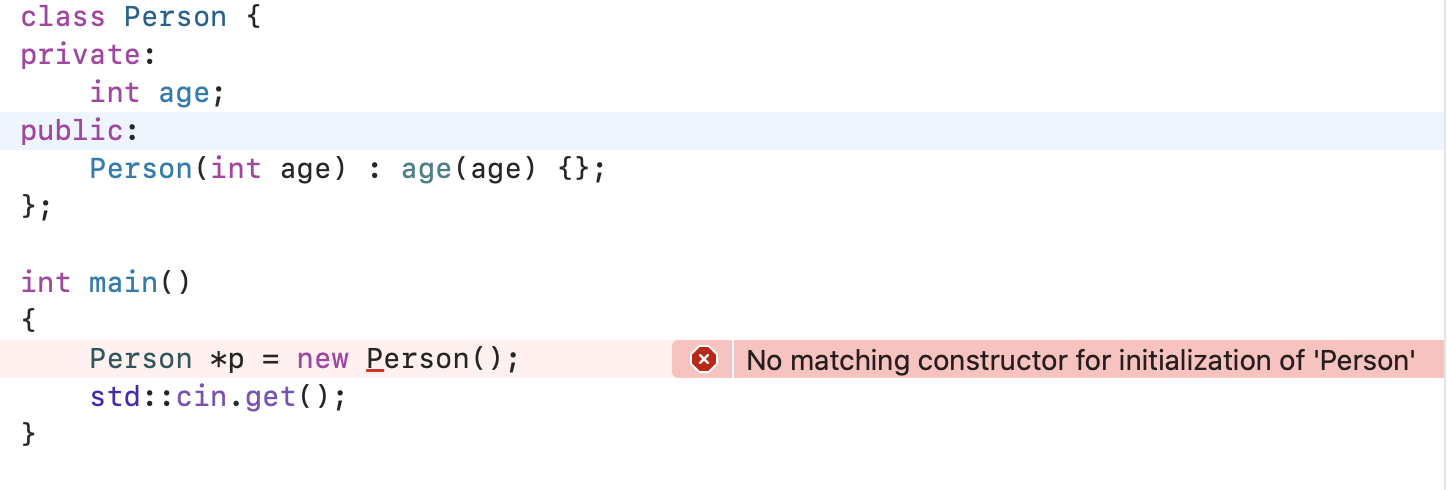Click the 'get' method call
The image size is (1448, 490).
(270, 397)
